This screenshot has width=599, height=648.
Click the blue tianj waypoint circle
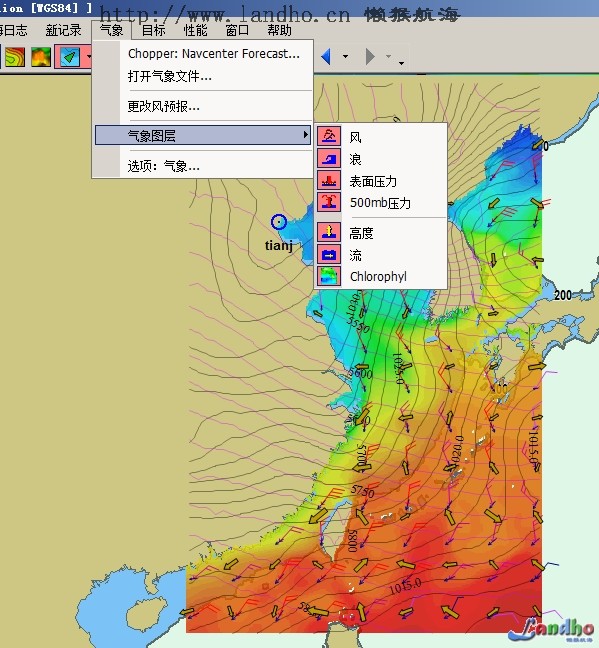point(279,222)
